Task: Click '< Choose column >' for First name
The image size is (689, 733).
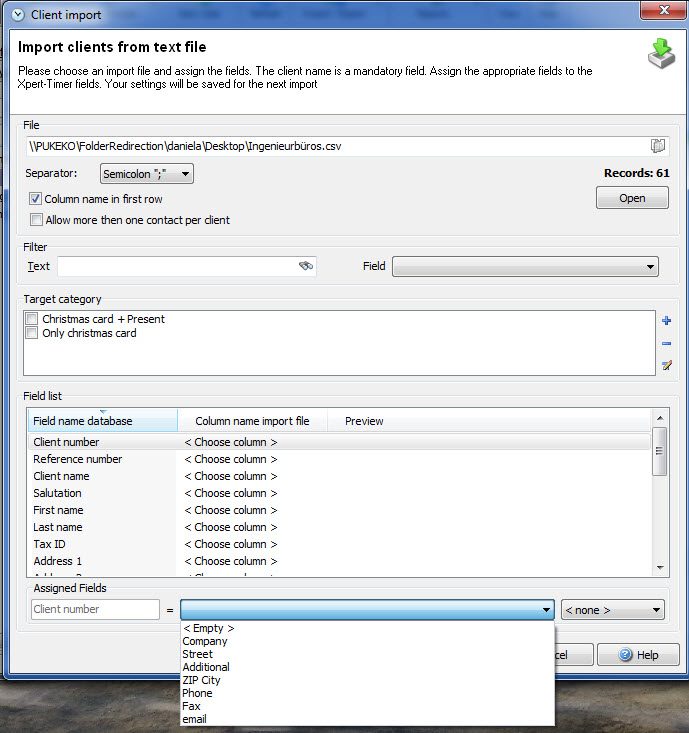Action: tap(231, 510)
